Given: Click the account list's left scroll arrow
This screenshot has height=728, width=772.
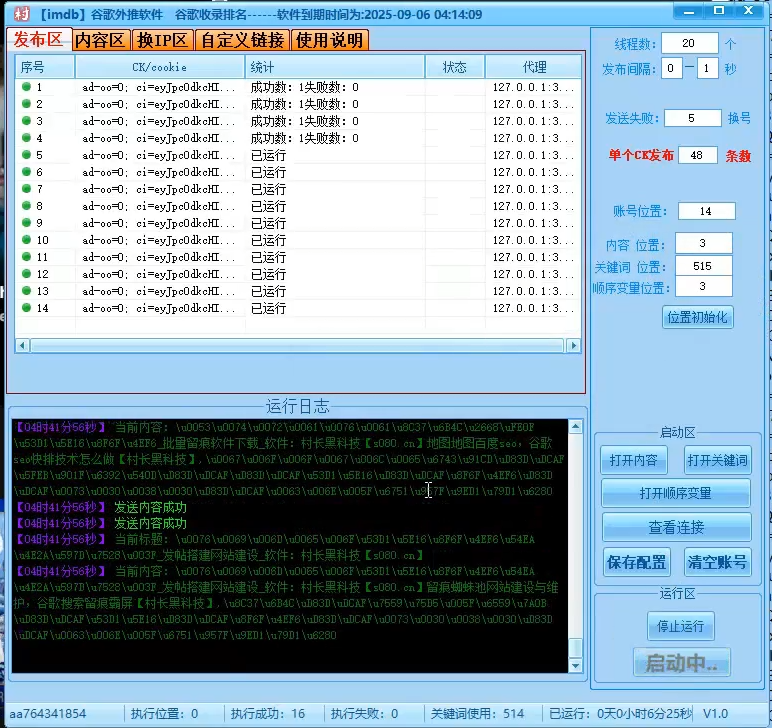Looking at the screenshot, I should point(22,345).
